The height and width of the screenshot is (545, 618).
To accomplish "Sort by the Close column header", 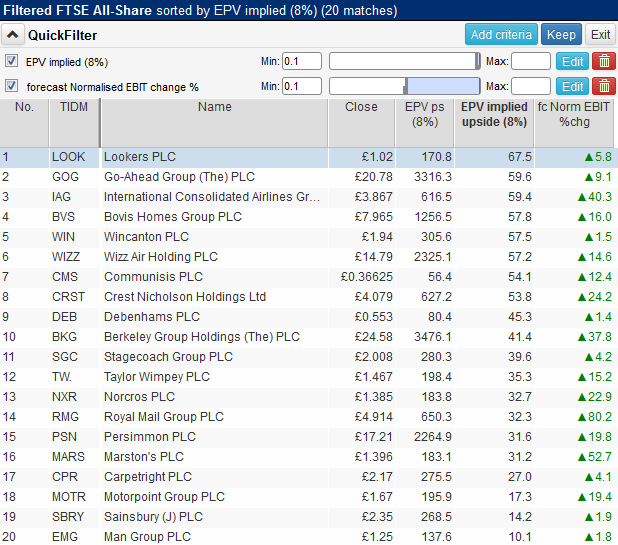I will pyautogui.click(x=361, y=123).
